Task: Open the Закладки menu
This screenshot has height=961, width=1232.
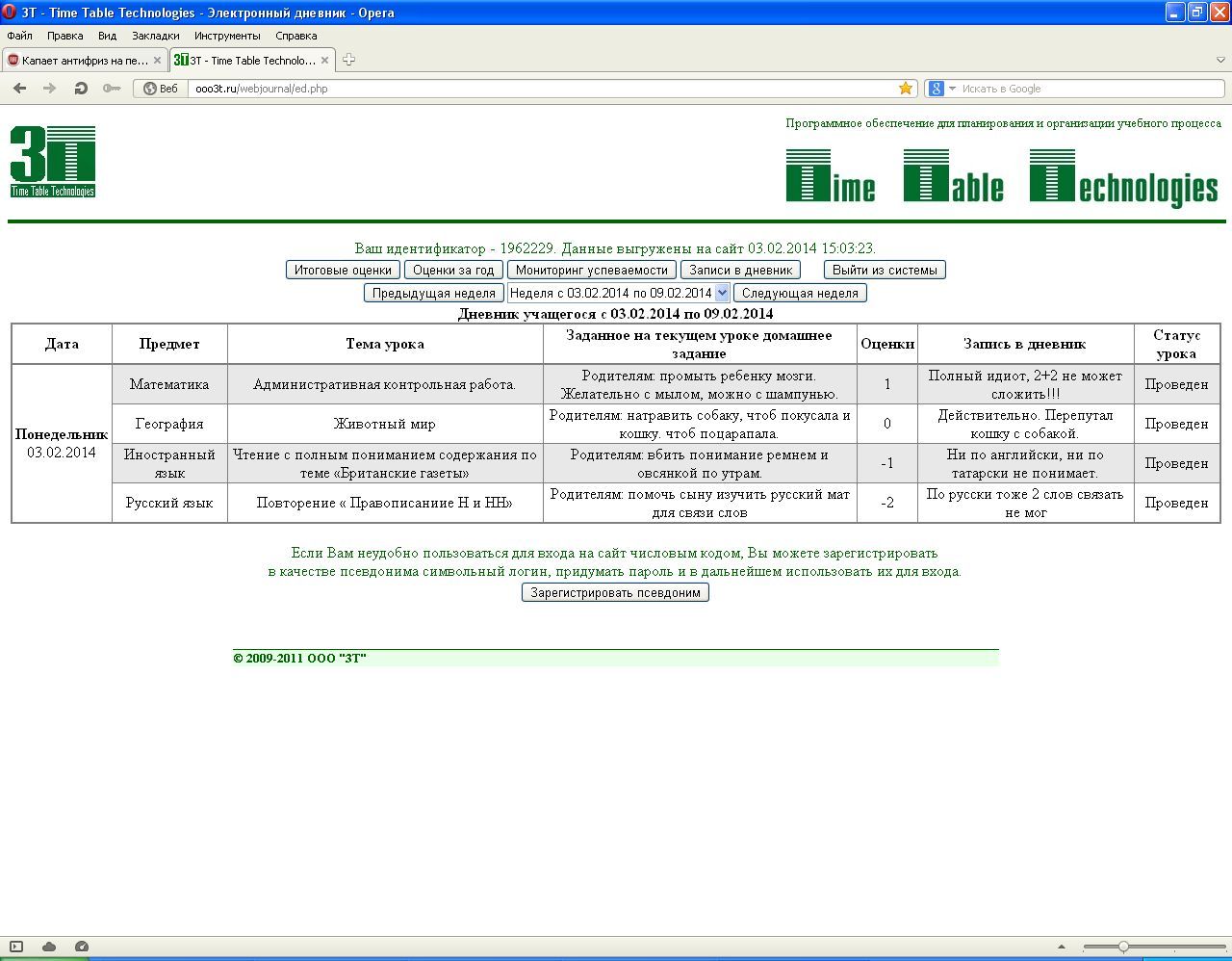Action: point(155,36)
